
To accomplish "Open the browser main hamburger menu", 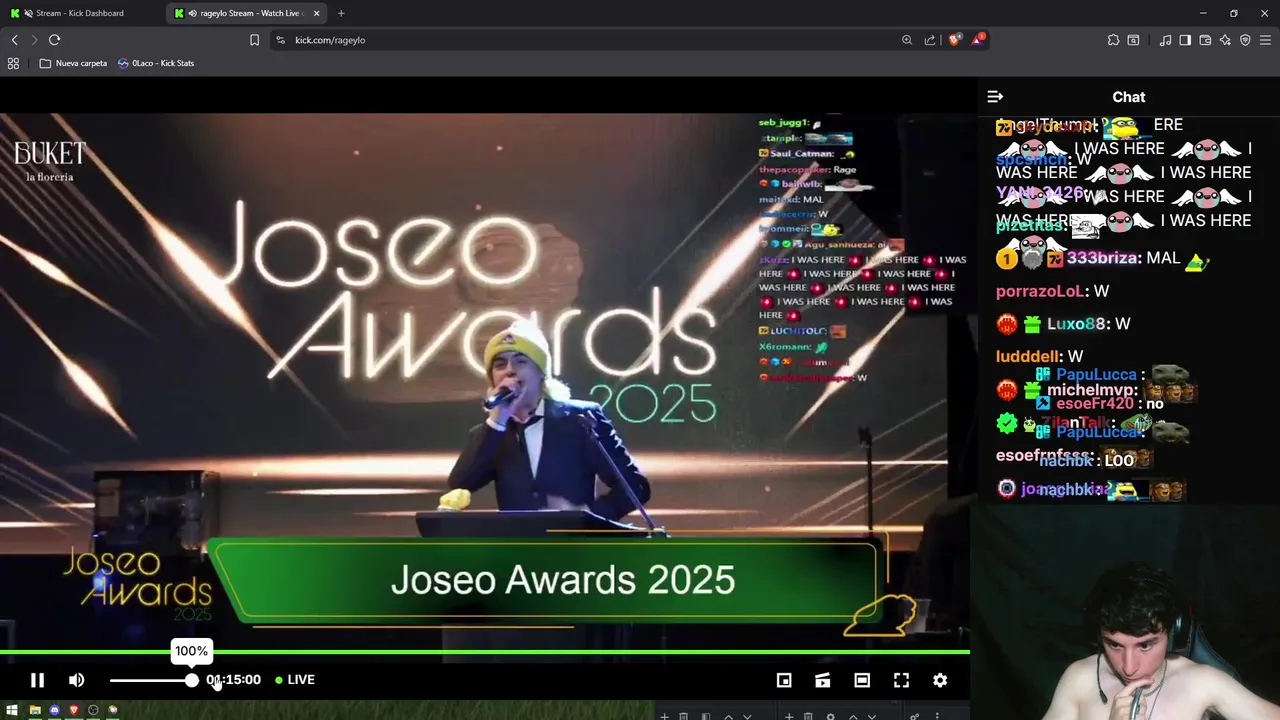I will click(1265, 40).
